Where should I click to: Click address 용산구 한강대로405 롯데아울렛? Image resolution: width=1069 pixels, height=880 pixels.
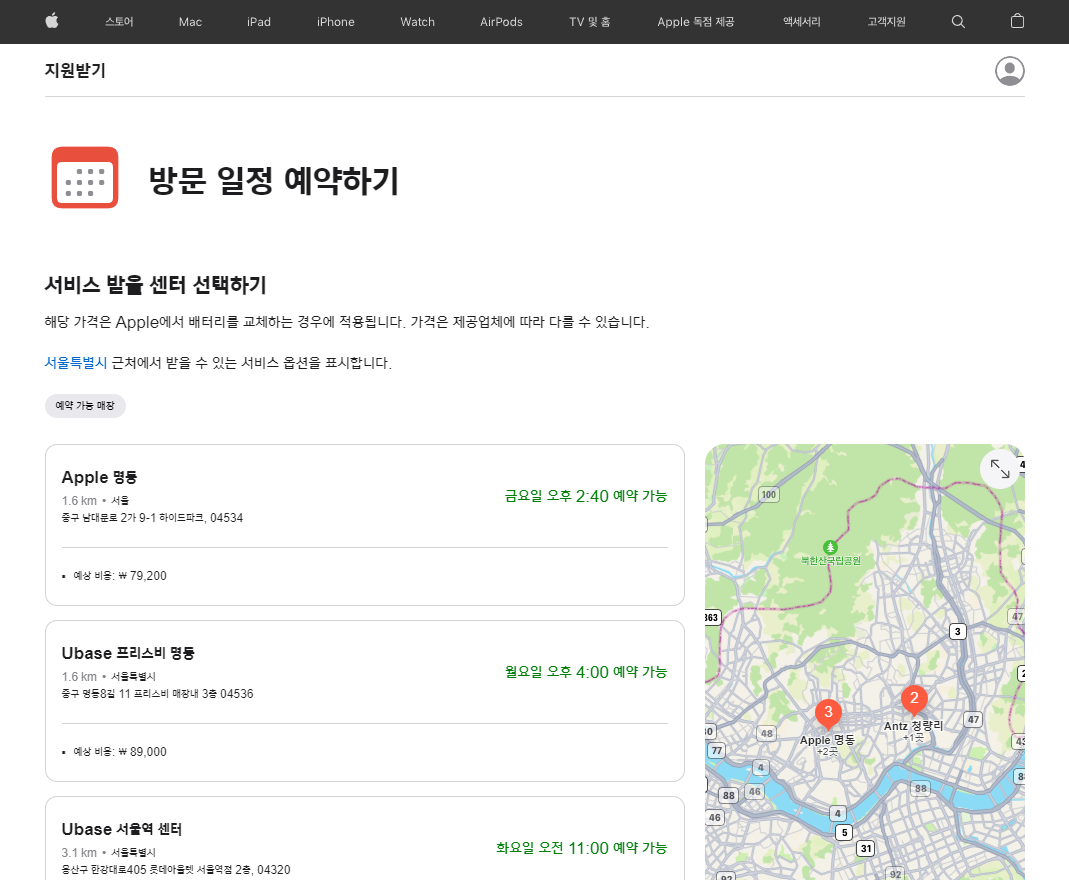(x=176, y=870)
